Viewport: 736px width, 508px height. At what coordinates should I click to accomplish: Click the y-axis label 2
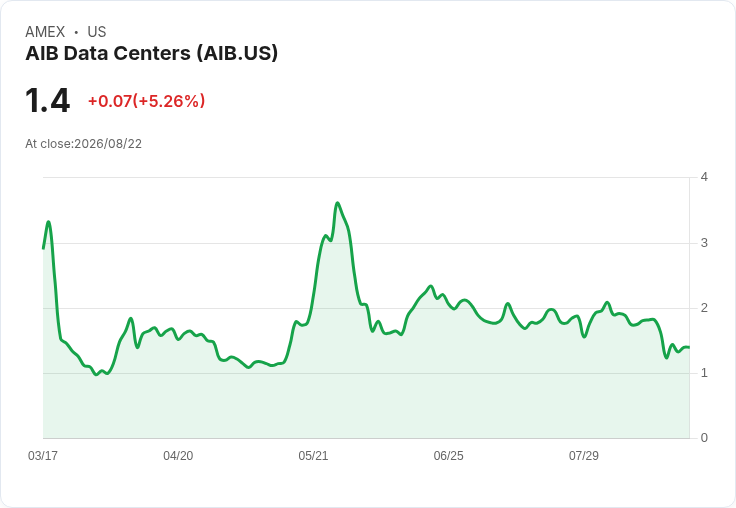point(704,308)
